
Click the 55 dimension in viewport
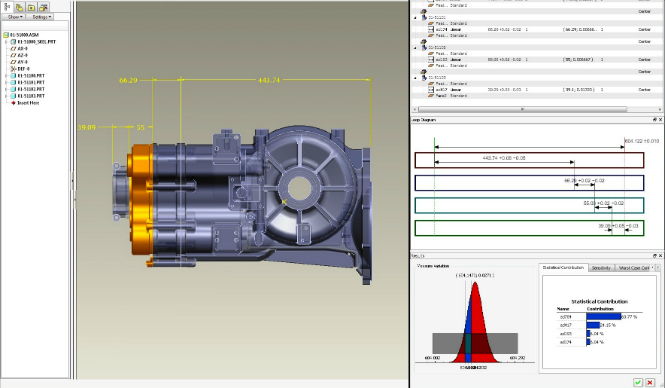coord(140,127)
